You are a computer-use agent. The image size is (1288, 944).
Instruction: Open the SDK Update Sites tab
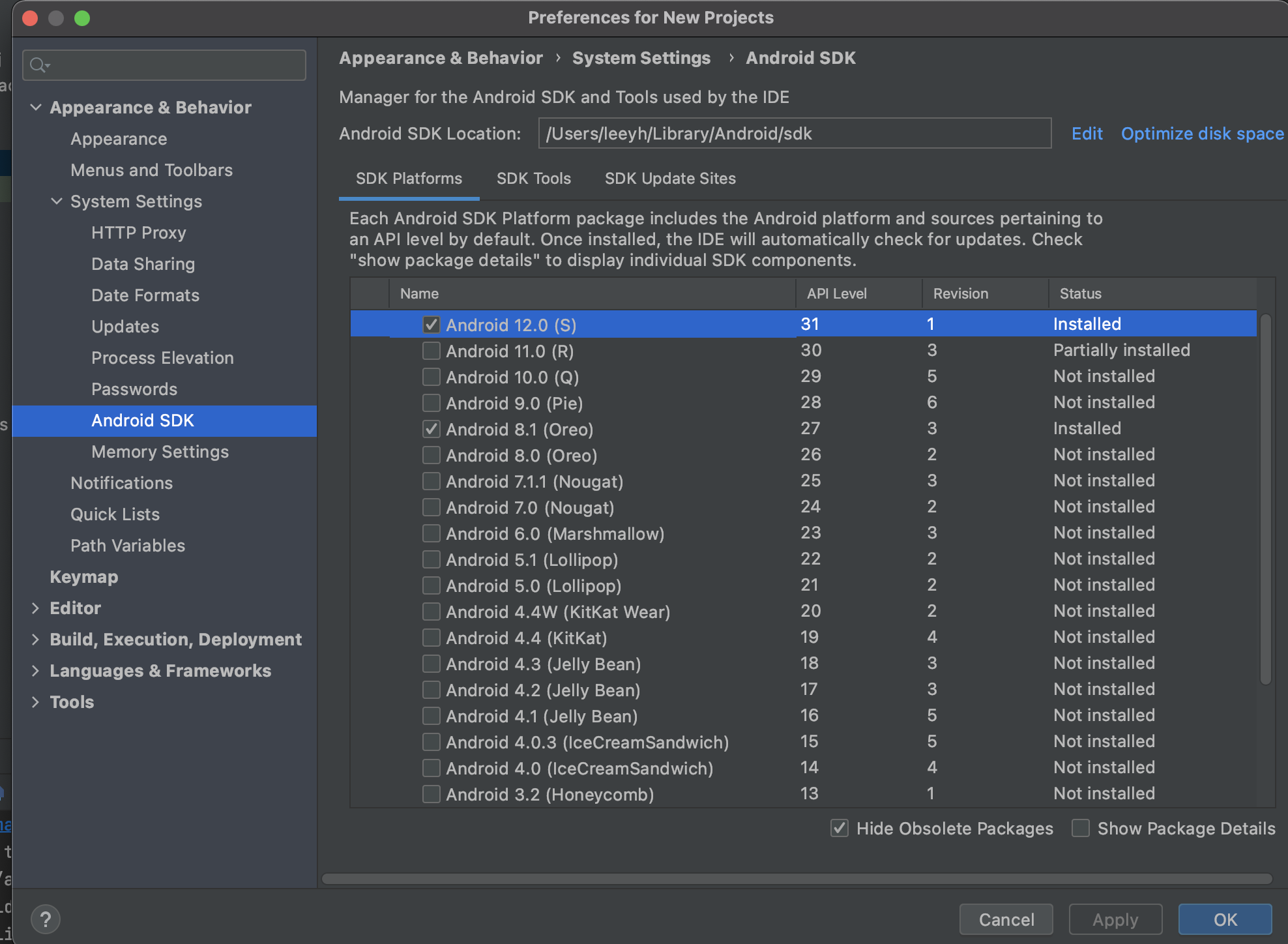pyautogui.click(x=669, y=179)
